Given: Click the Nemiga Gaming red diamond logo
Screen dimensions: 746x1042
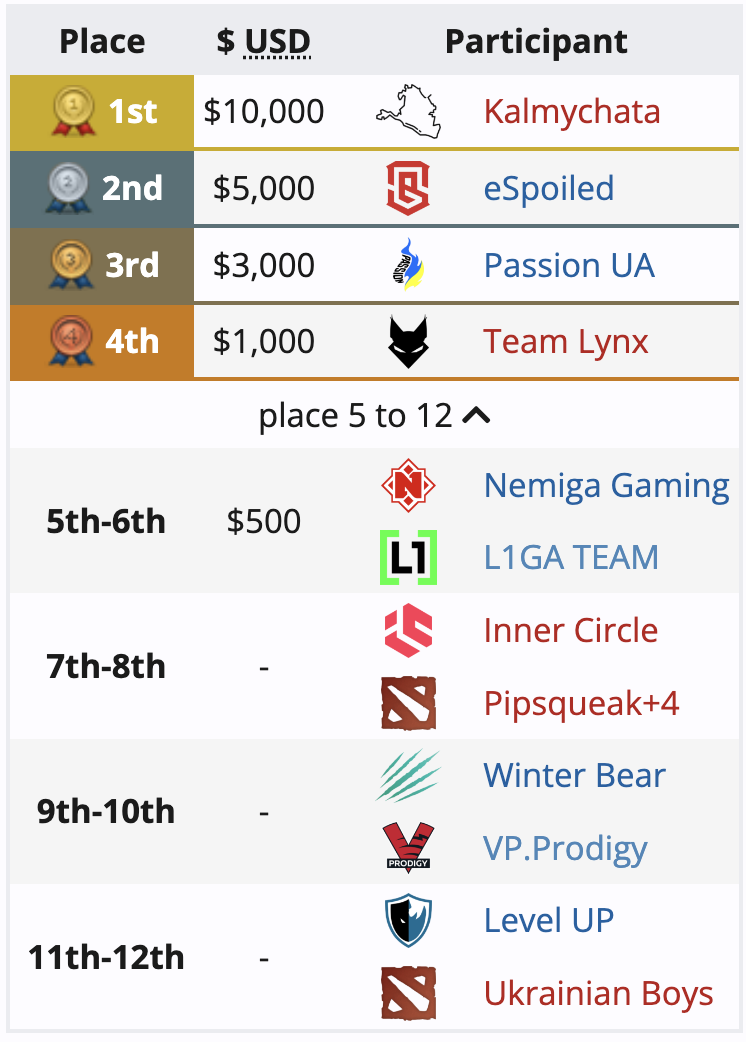Looking at the screenshot, I should pyautogui.click(x=408, y=486).
